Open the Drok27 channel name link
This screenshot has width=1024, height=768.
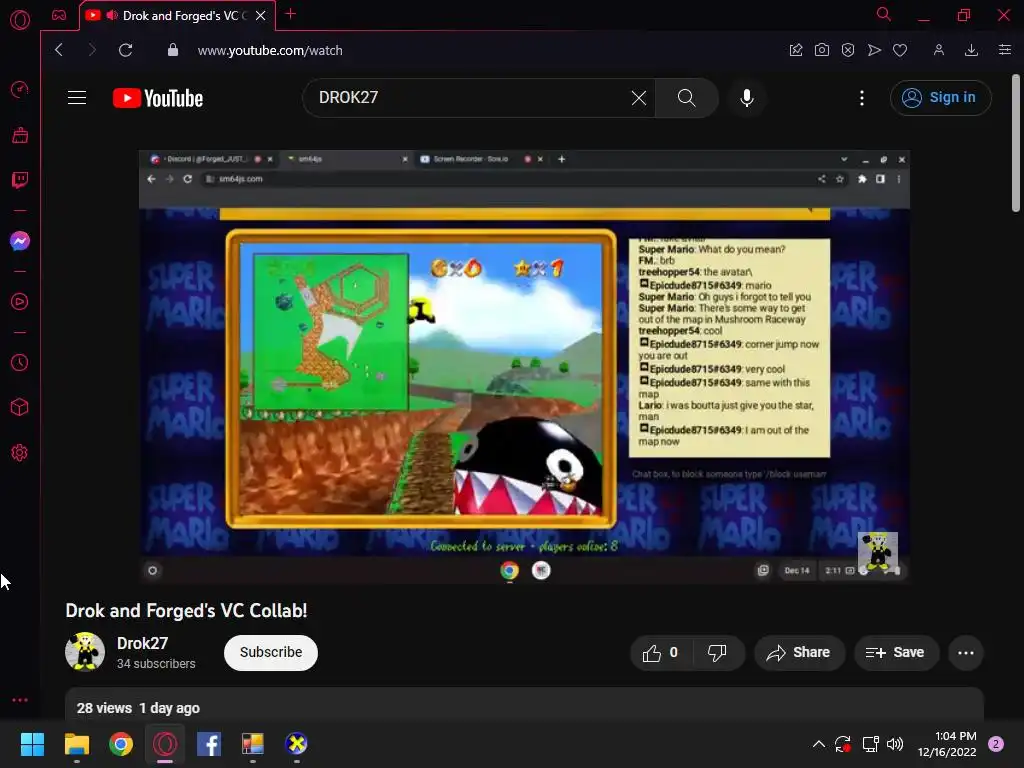[142, 643]
